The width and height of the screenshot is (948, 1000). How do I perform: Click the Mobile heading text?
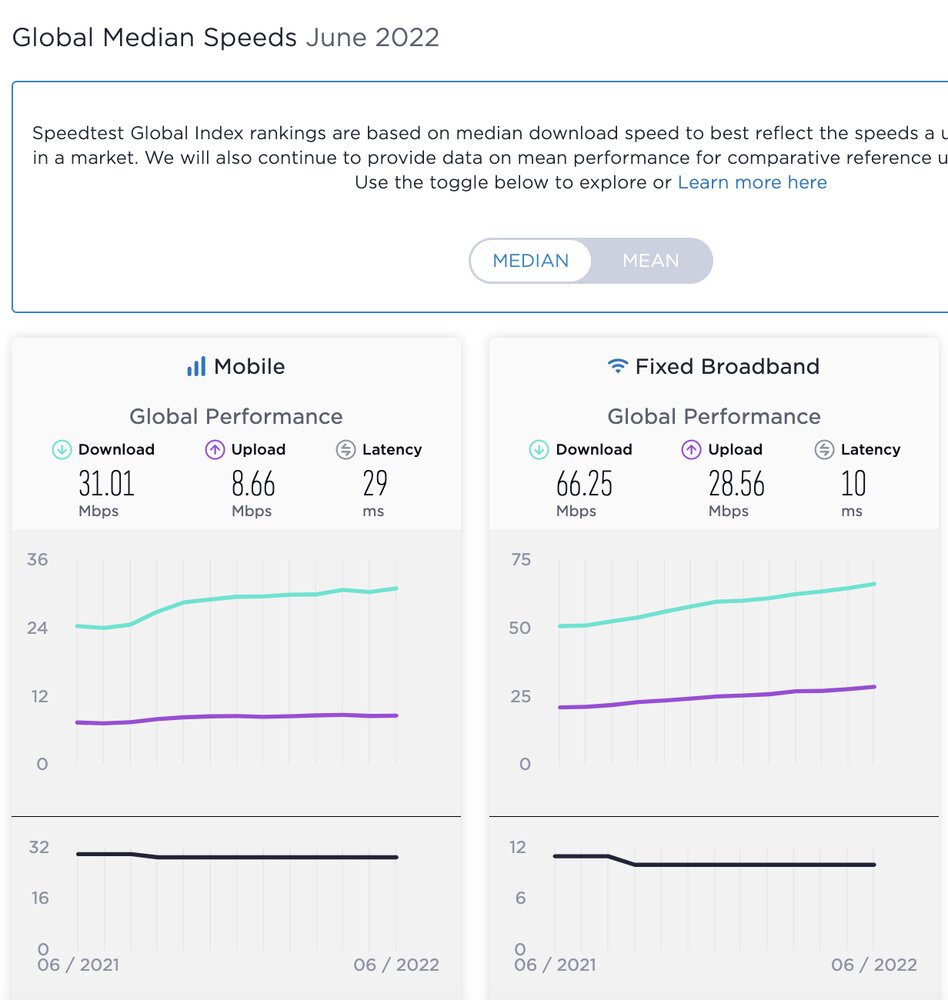coord(249,367)
